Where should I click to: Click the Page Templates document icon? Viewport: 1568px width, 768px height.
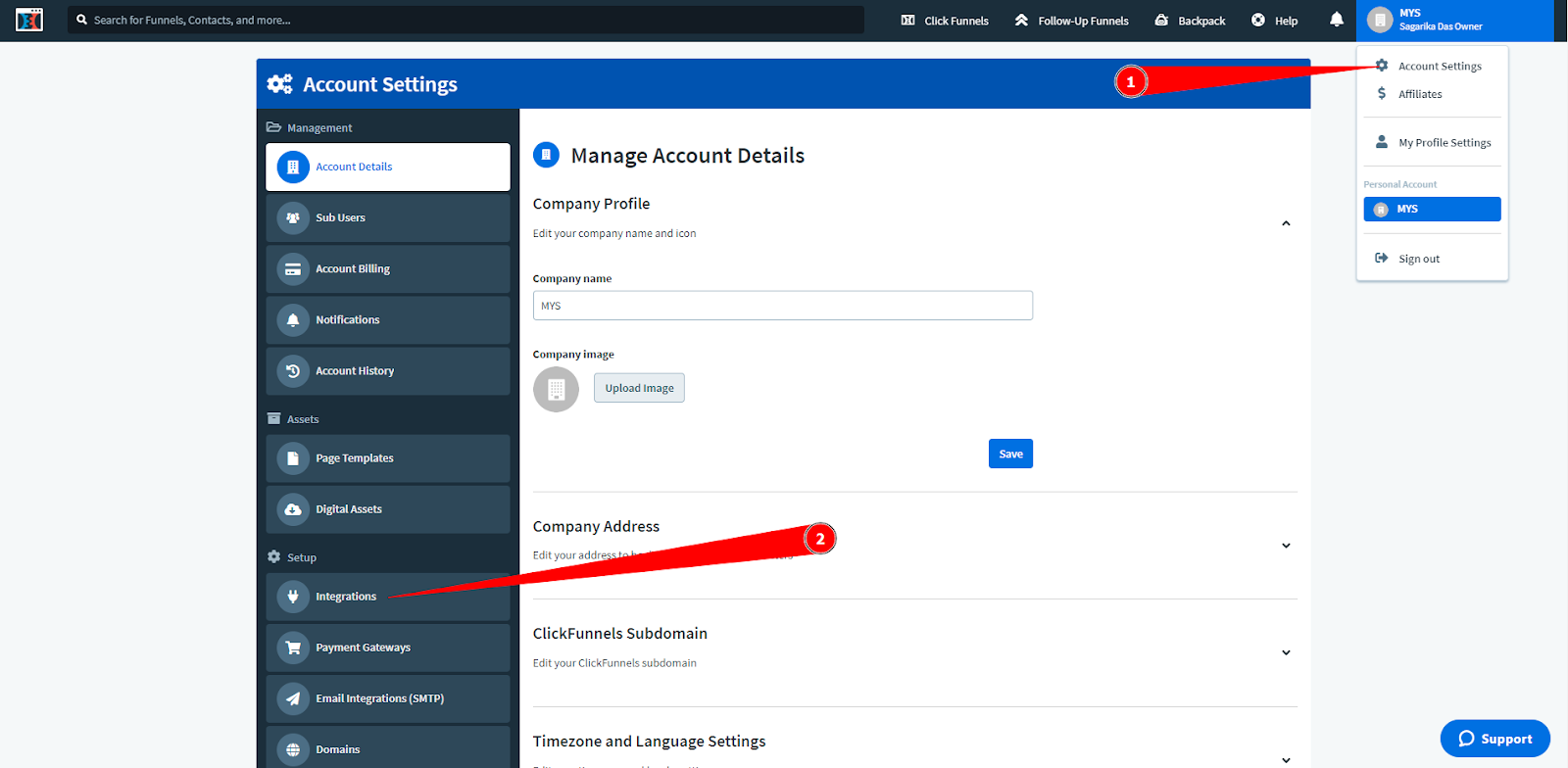pyautogui.click(x=293, y=458)
